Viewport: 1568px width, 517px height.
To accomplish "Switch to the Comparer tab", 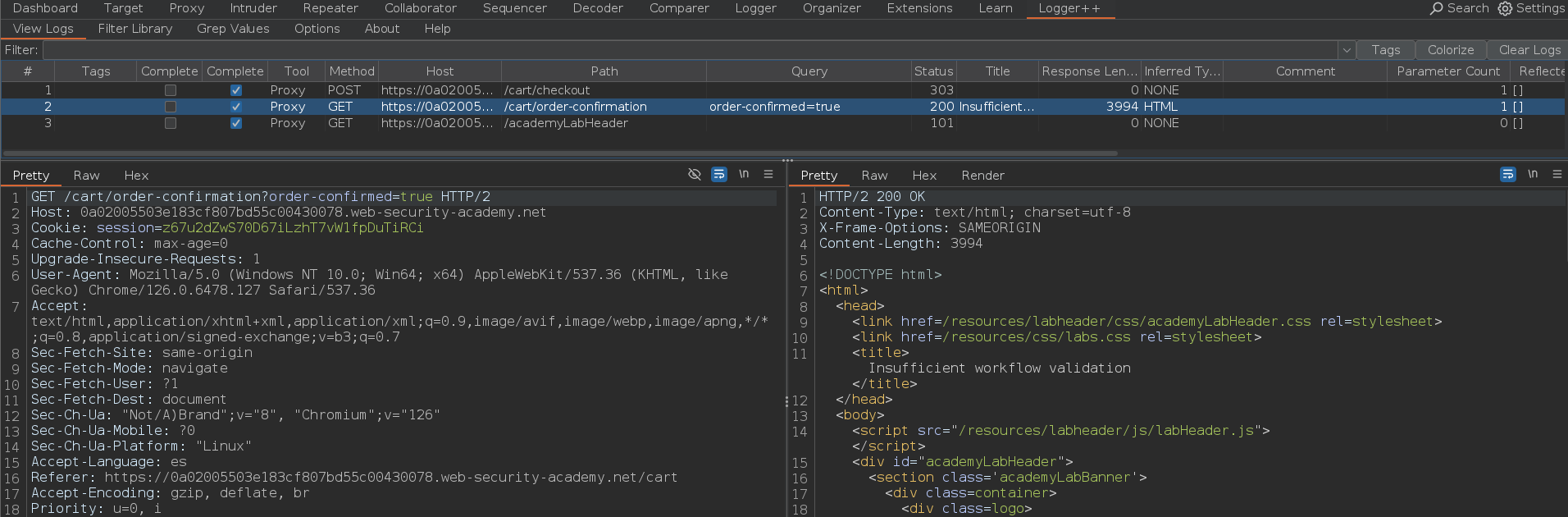I will 679,8.
